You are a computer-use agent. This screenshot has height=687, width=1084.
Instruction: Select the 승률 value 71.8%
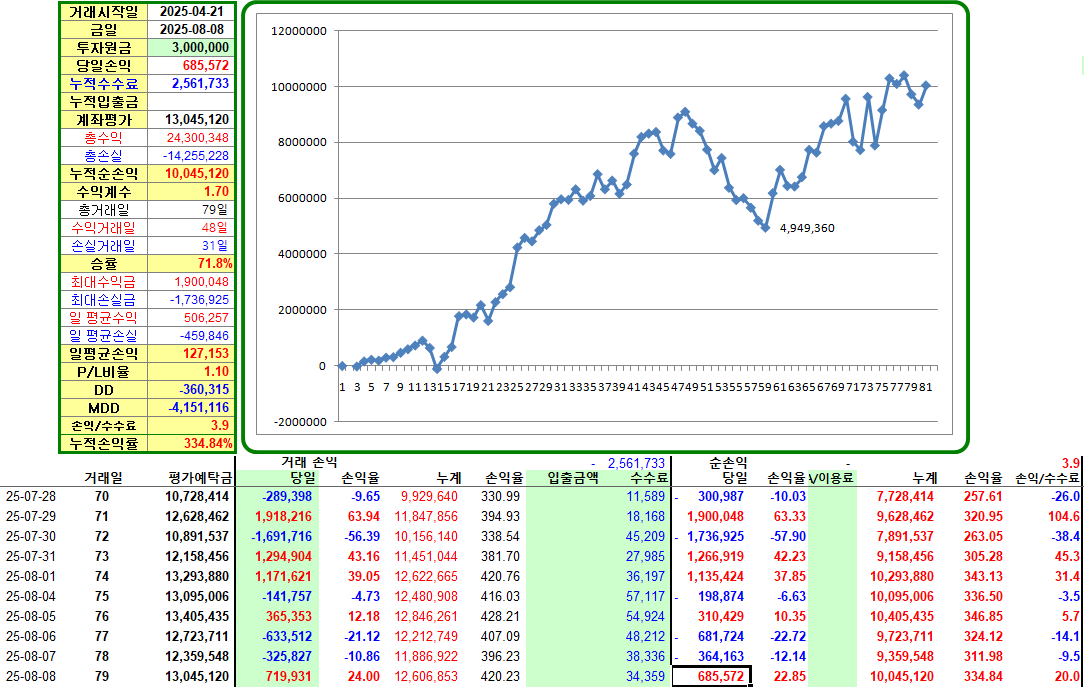[x=191, y=263]
